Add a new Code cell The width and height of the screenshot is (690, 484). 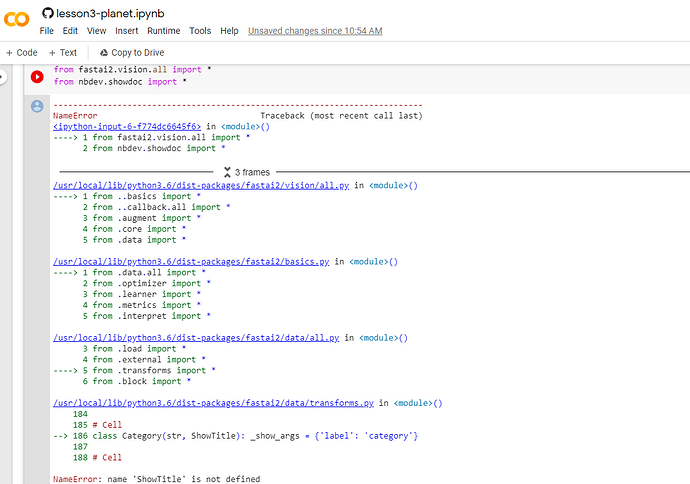point(22,53)
